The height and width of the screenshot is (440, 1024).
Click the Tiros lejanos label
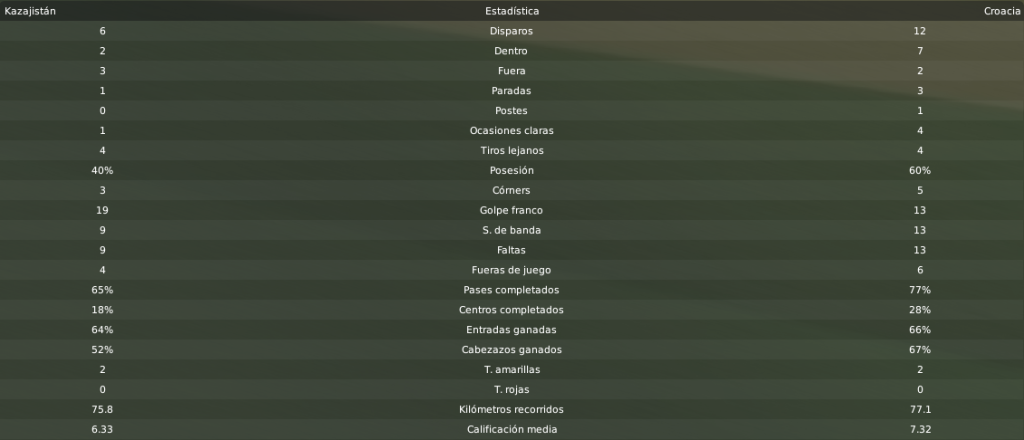[x=511, y=150]
